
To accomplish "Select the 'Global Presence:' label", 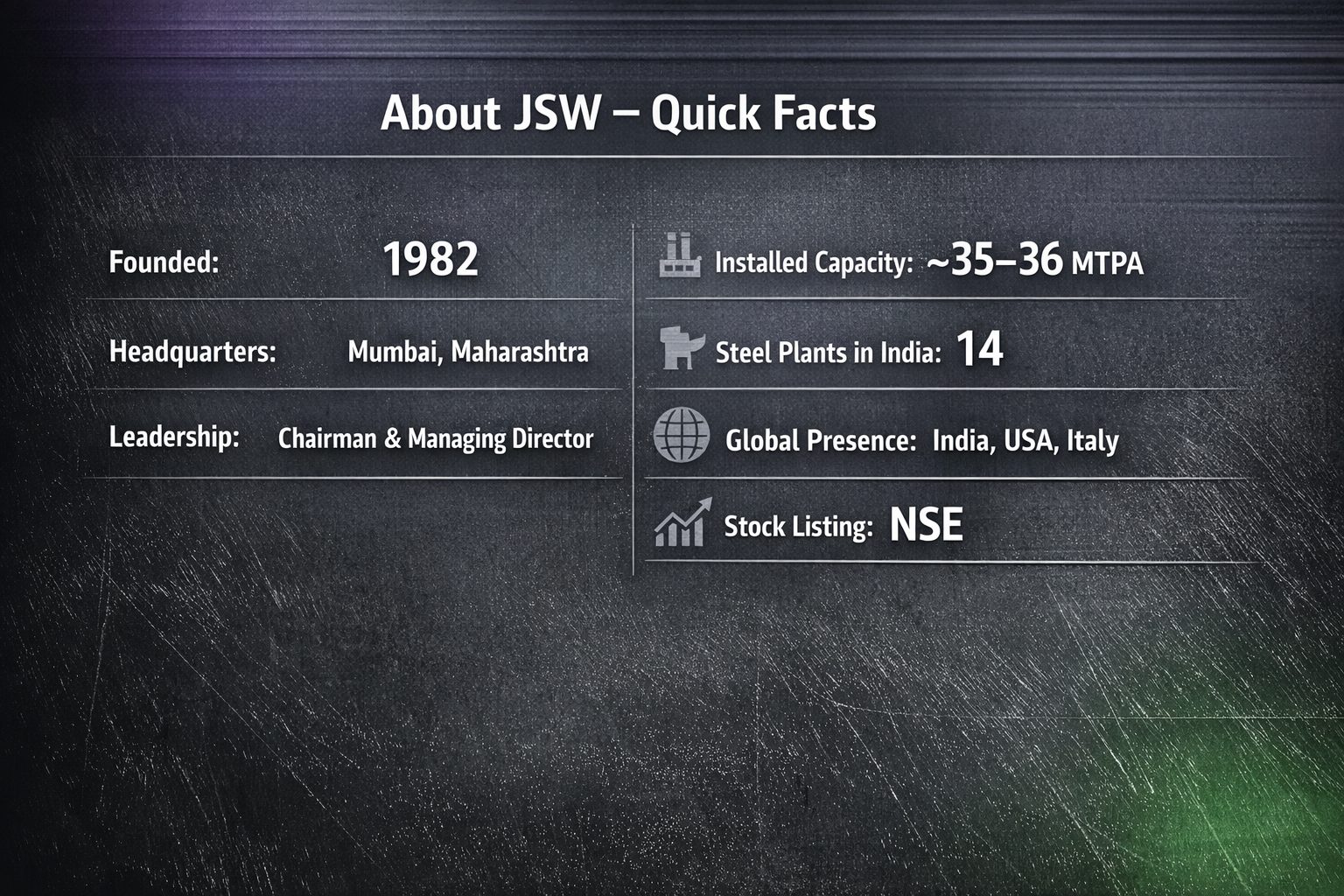I will coord(820,440).
